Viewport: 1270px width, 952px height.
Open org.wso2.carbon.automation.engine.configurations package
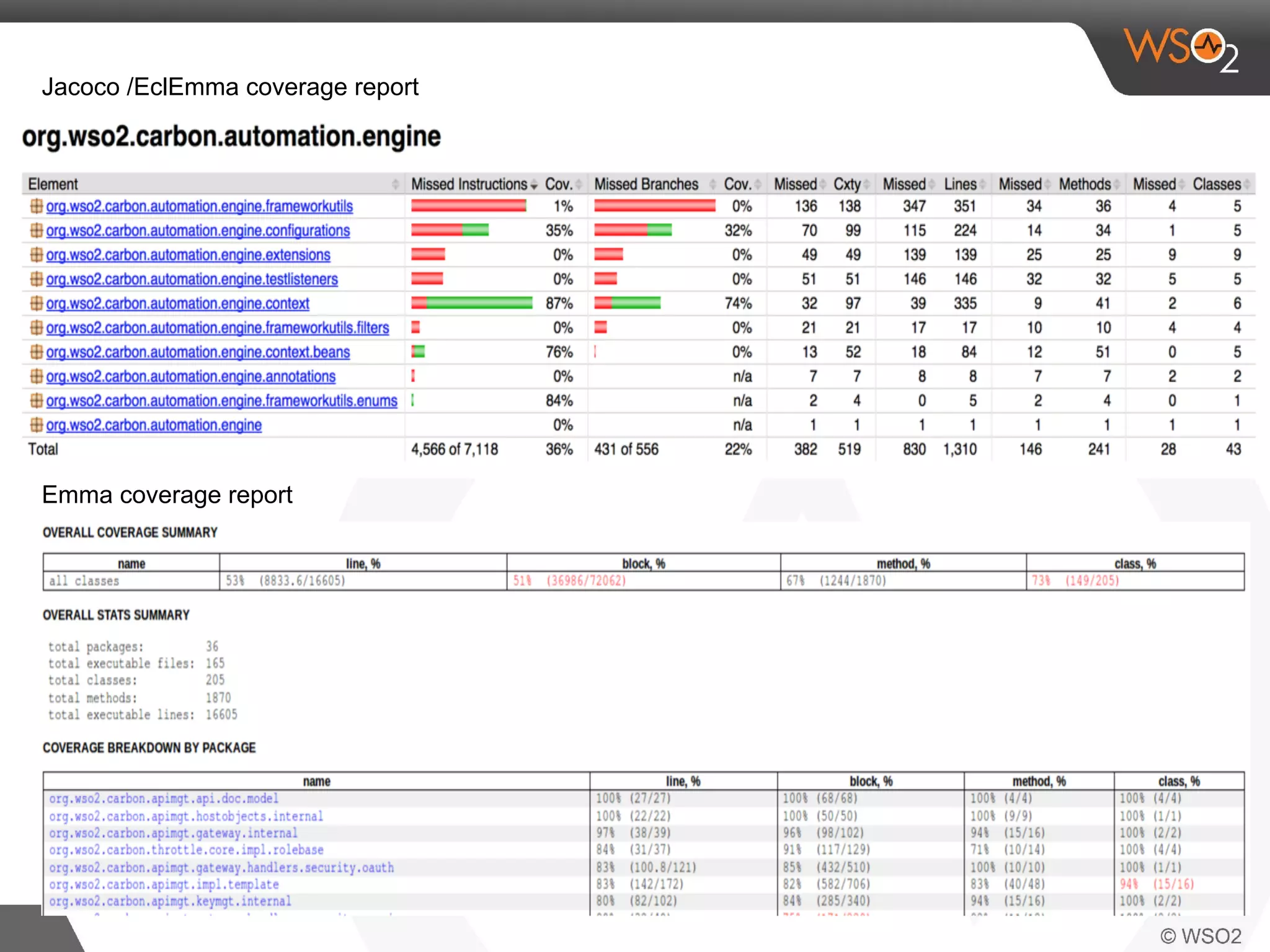click(198, 231)
